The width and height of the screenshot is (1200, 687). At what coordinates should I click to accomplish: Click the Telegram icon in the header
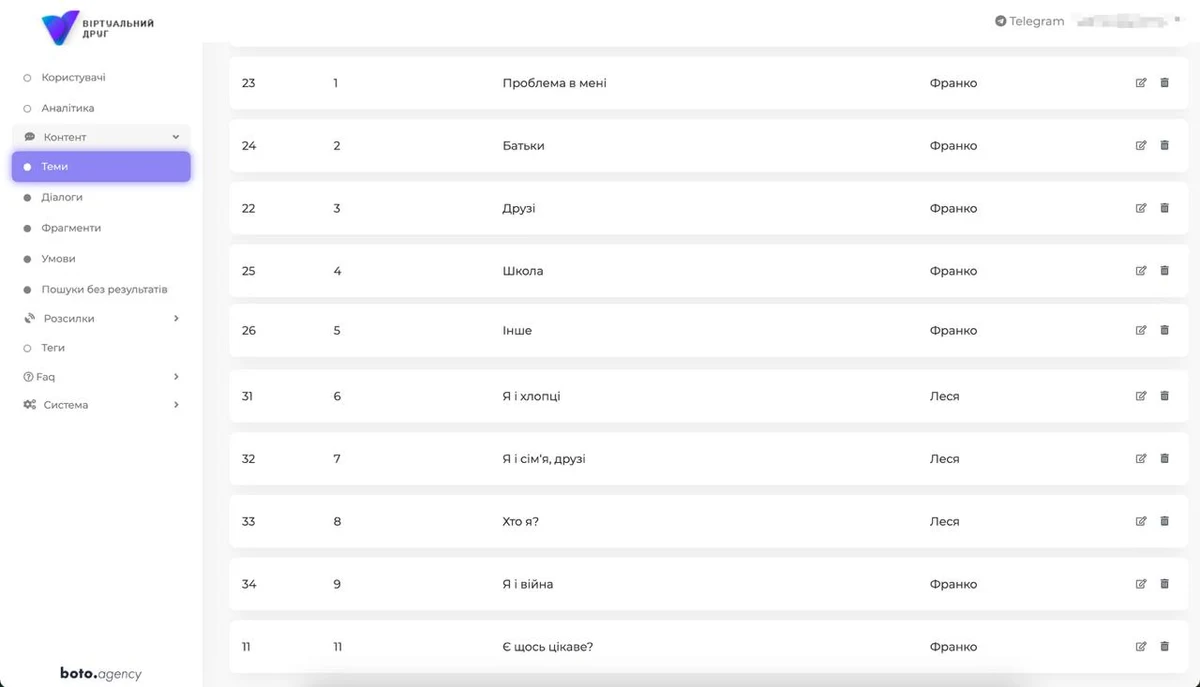[1000, 21]
